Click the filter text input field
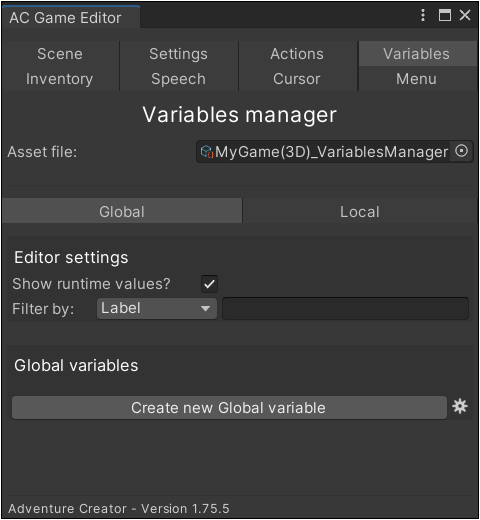The height and width of the screenshot is (520, 480). click(x=345, y=309)
